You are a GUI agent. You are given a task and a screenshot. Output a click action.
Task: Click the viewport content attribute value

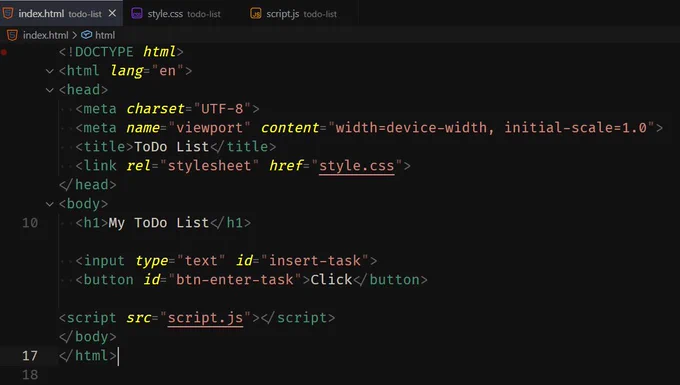pos(491,127)
